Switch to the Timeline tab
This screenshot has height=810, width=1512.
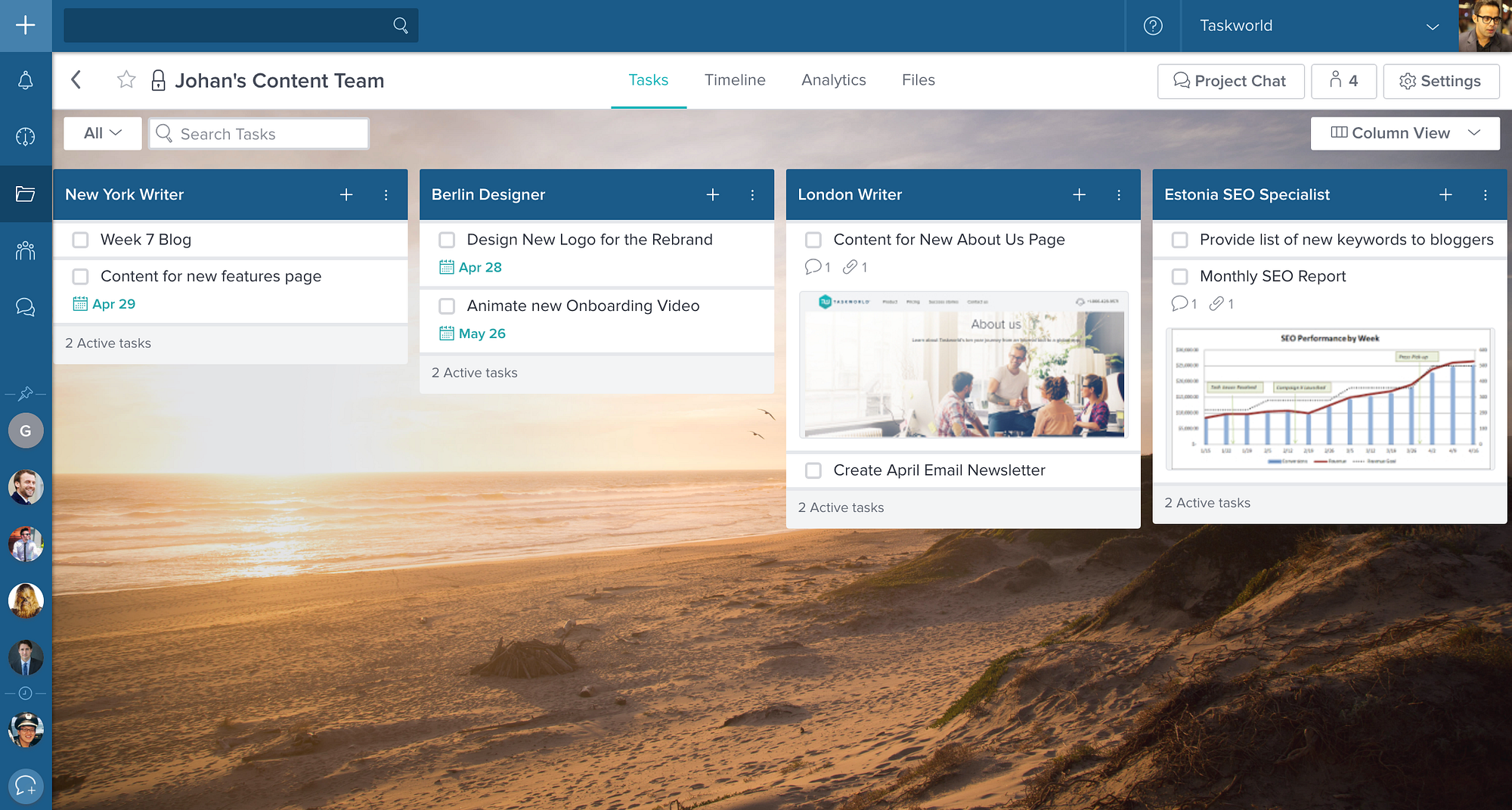pos(735,79)
